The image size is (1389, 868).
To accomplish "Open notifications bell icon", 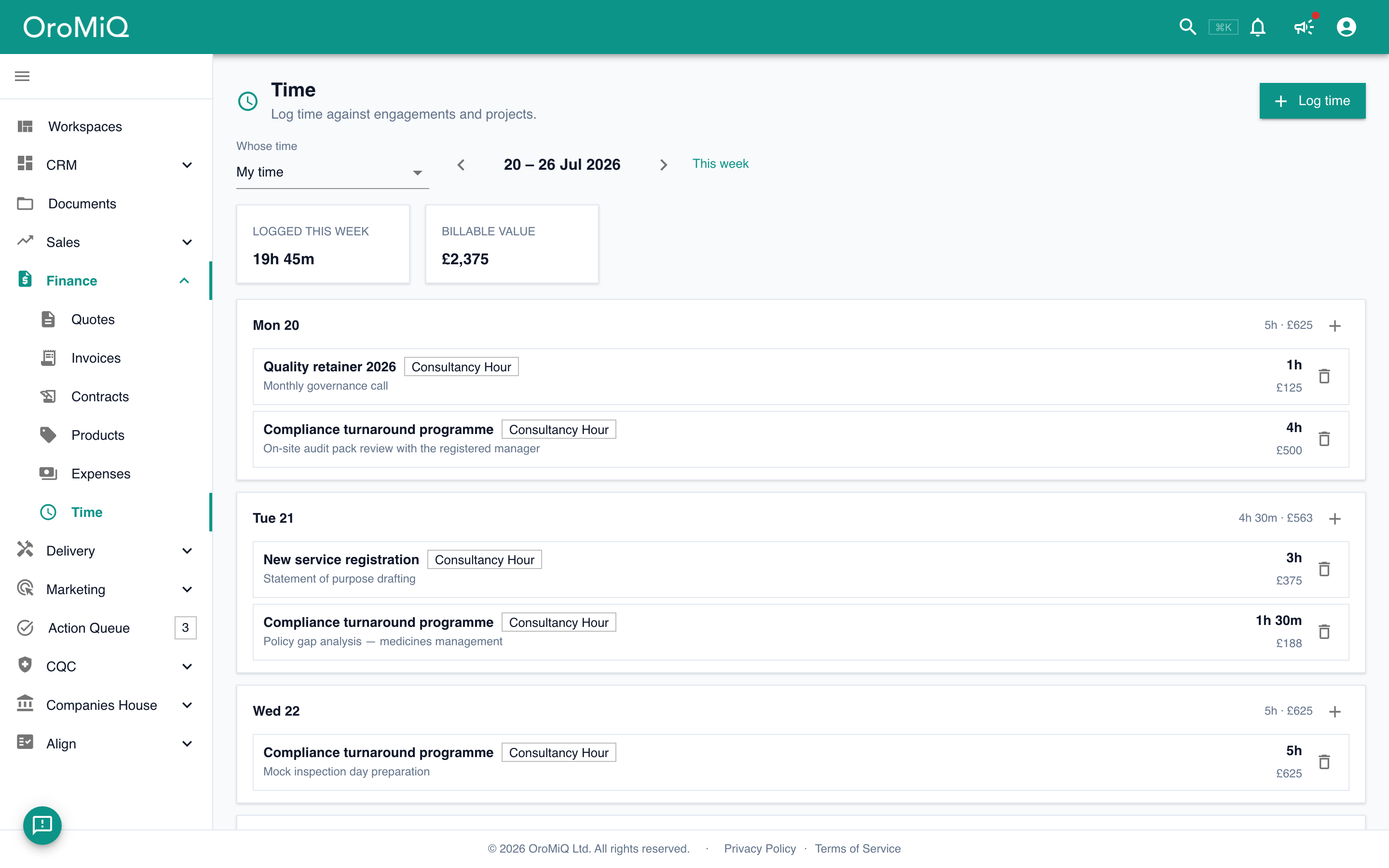I will 1257,27.
